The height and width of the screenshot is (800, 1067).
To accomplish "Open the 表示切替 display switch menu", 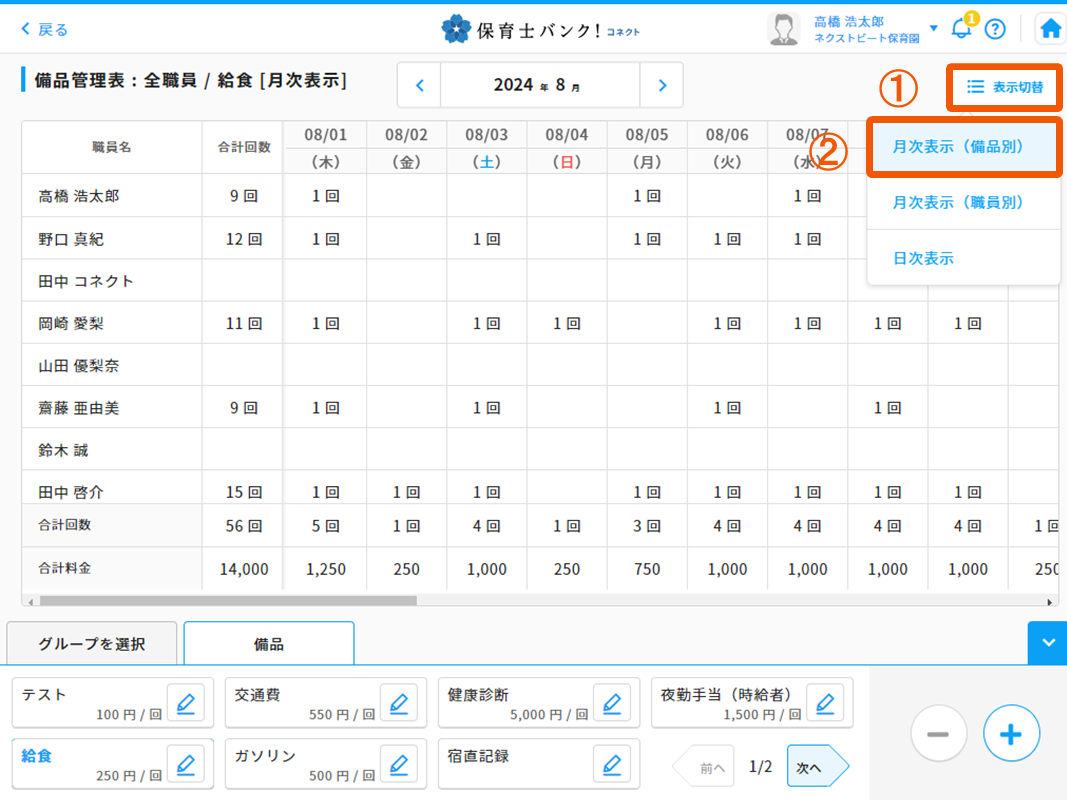I will pos(1004,88).
